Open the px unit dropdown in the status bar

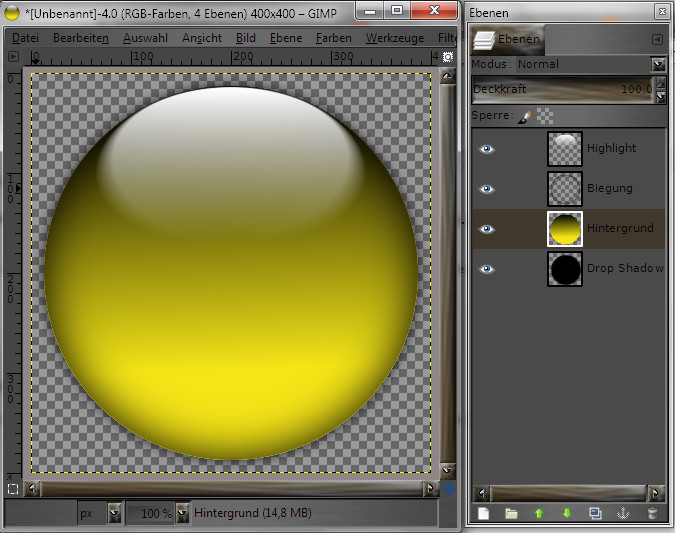tap(113, 513)
